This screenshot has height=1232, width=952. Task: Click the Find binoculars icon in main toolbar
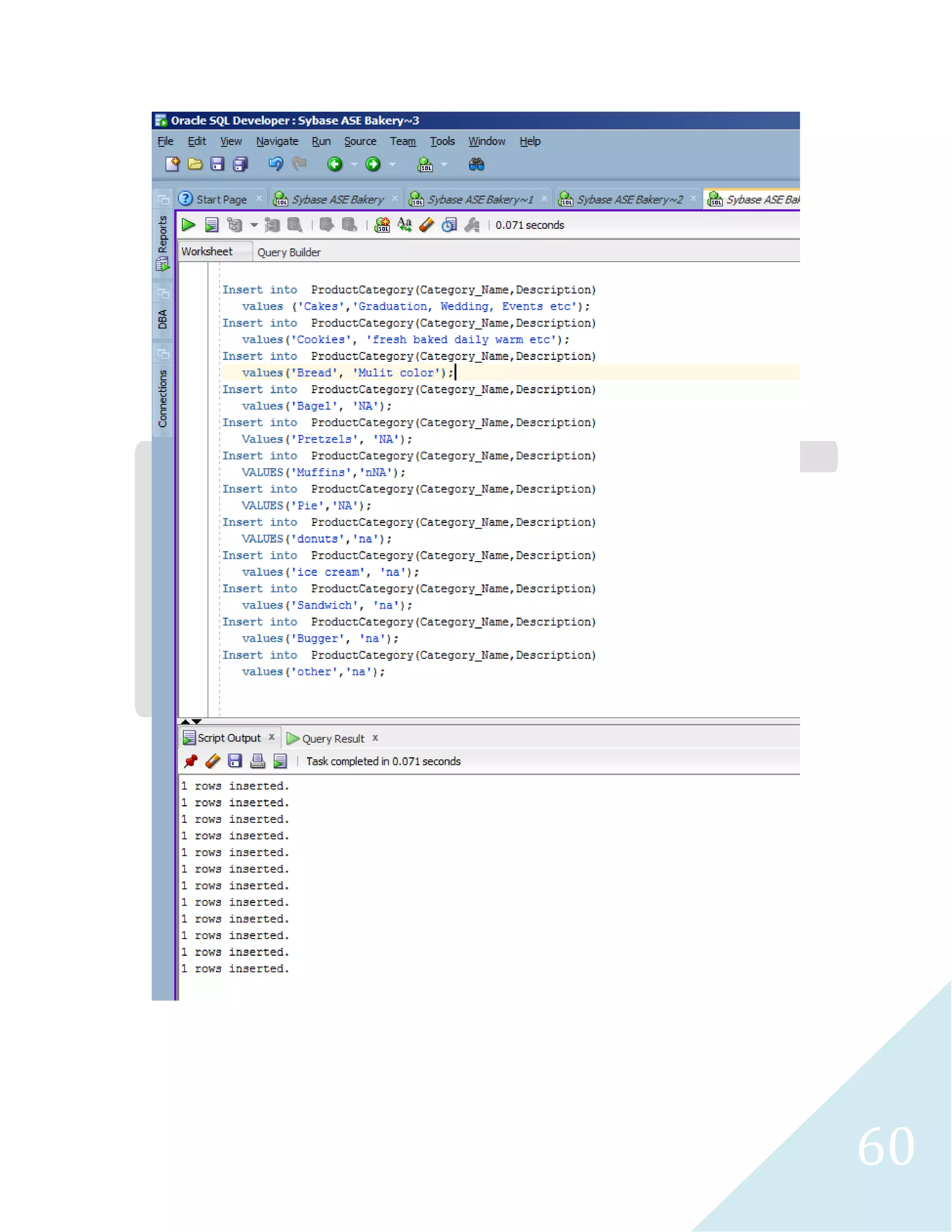tap(476, 165)
